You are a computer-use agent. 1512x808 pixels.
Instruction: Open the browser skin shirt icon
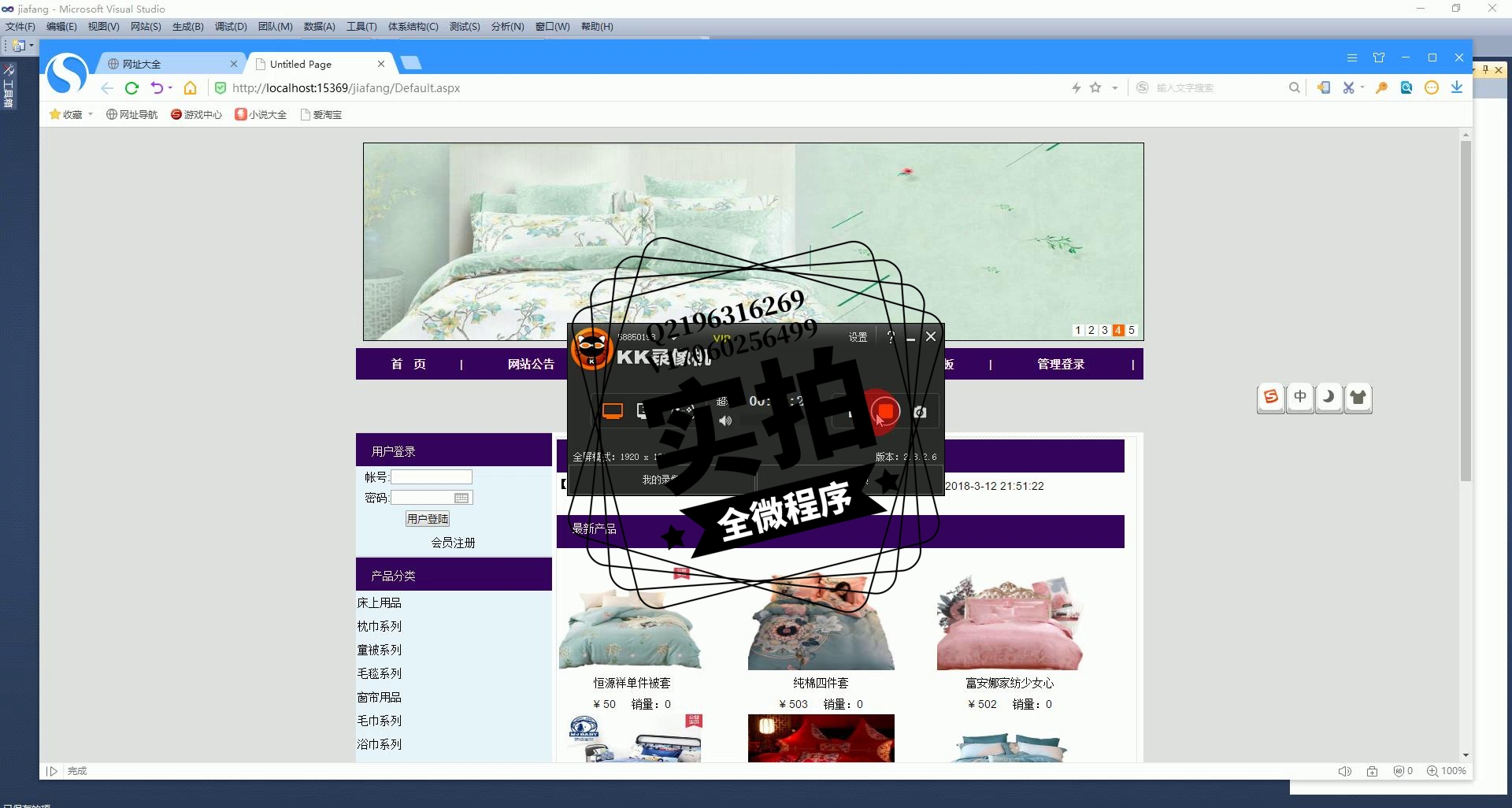click(x=1379, y=57)
